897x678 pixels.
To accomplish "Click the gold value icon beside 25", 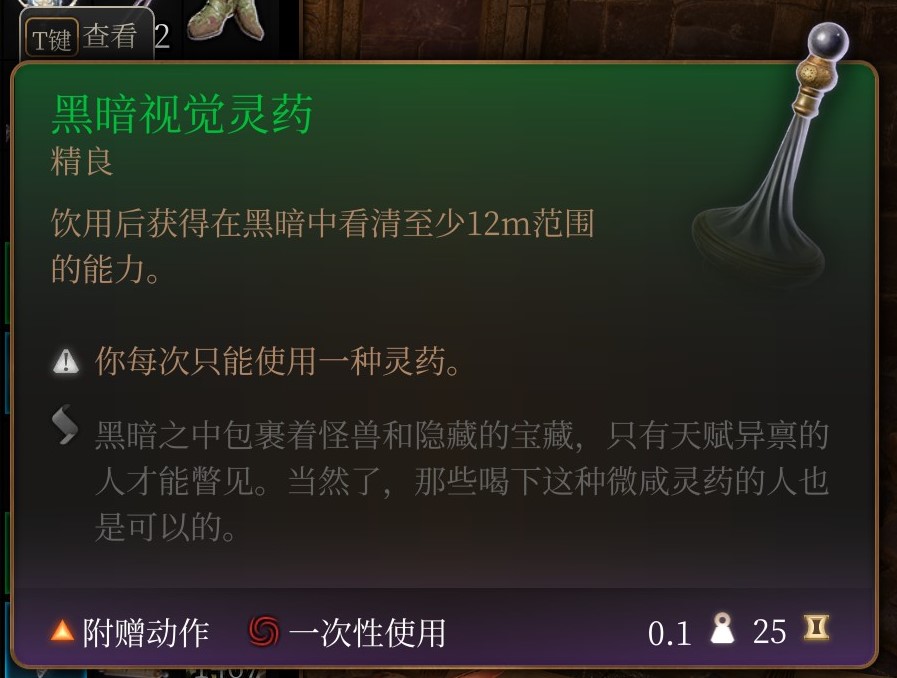I will point(816,628).
